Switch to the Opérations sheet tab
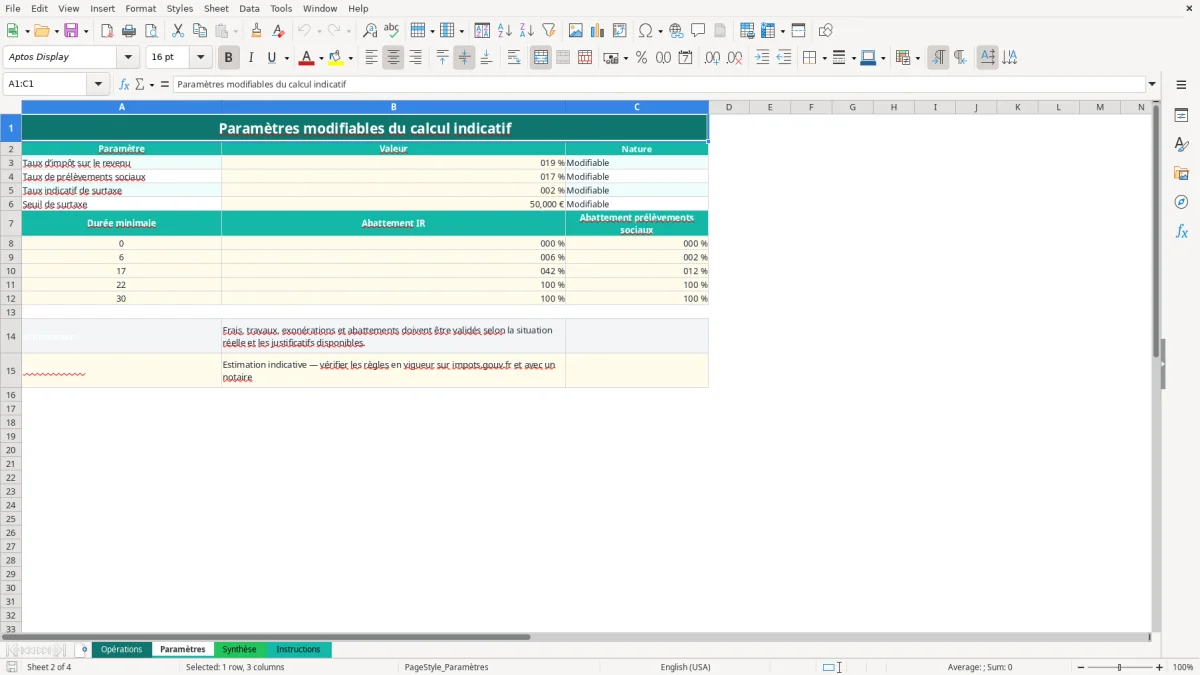 [122, 650]
